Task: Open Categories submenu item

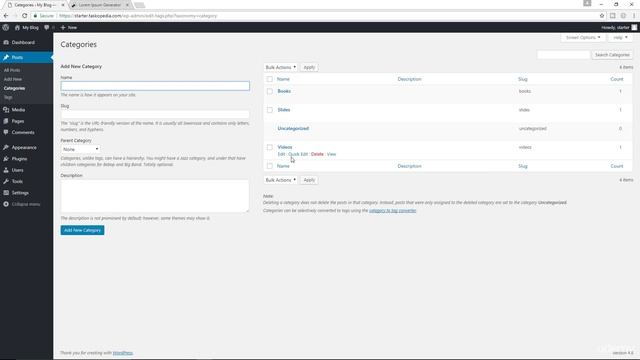Action: click(x=14, y=88)
